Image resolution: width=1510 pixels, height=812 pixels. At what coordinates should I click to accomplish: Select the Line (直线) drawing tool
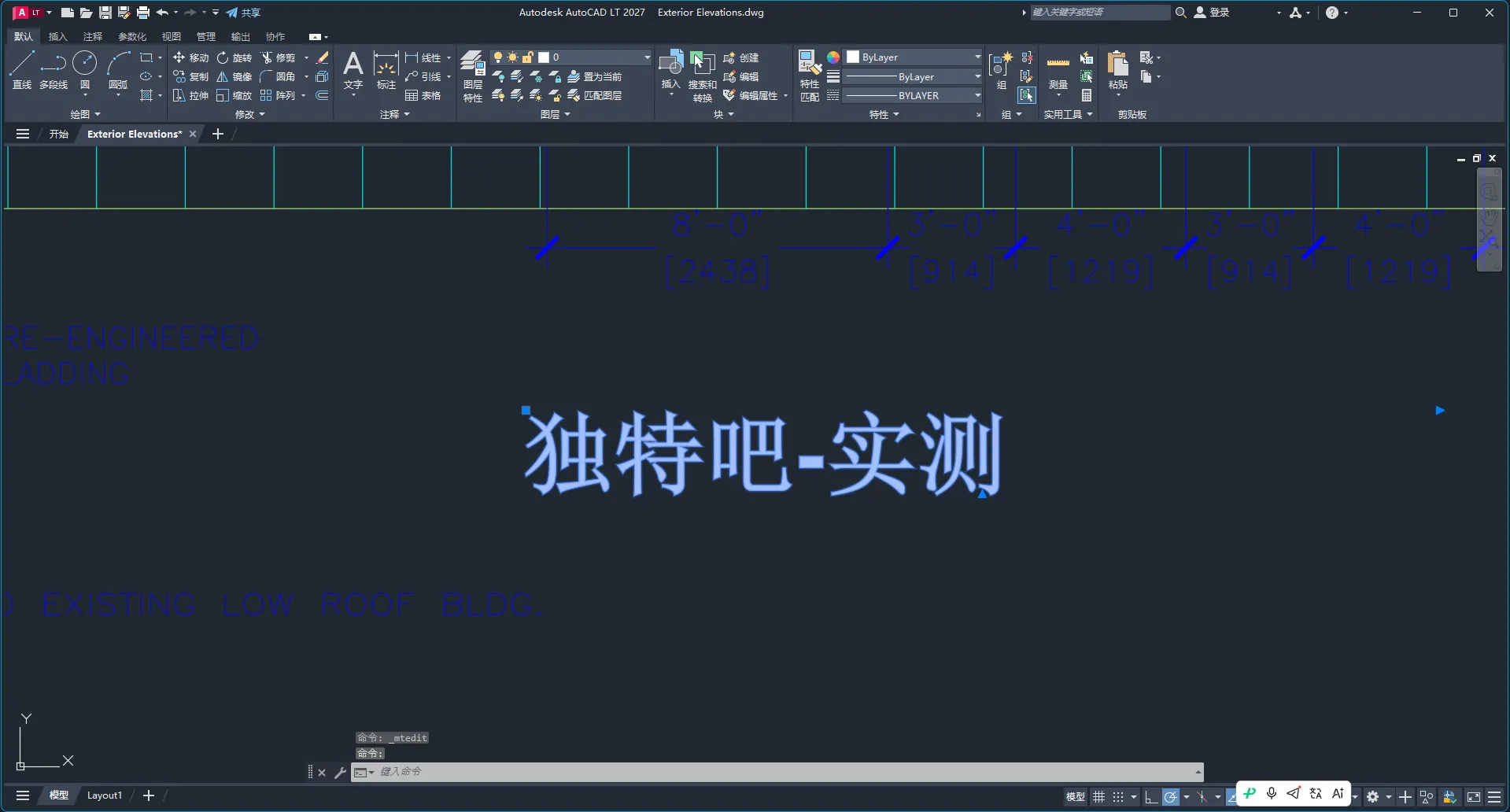21,69
